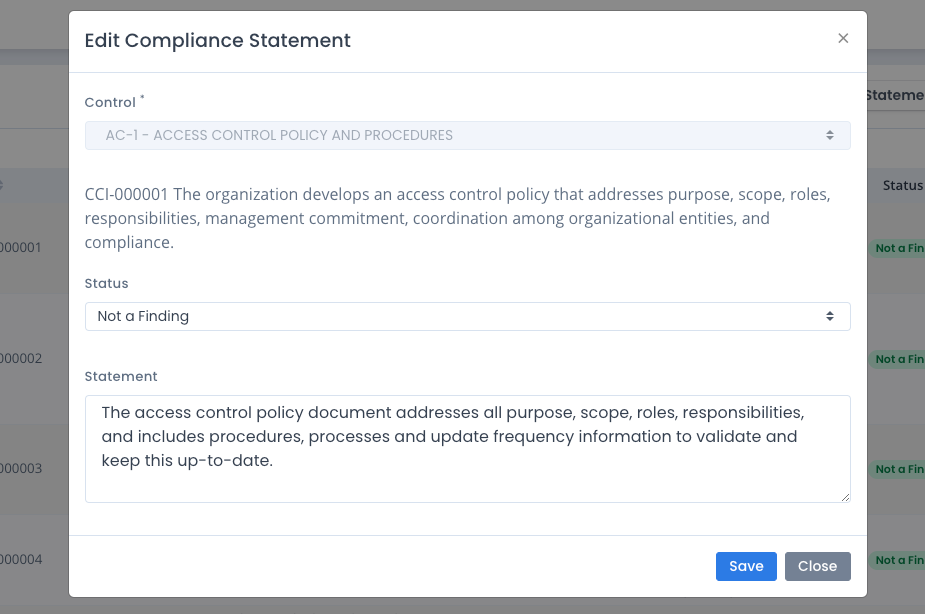Click inside the Statement text area
925x614 pixels.
pyautogui.click(x=468, y=449)
